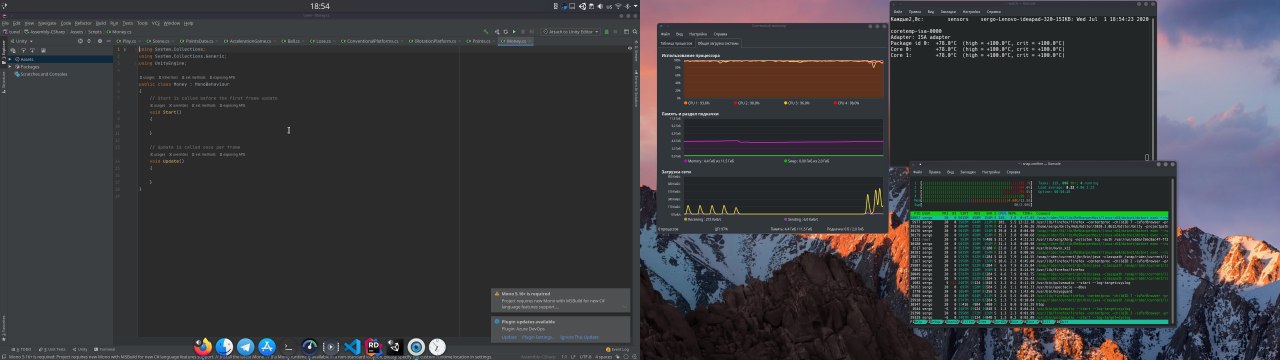Open the Navigate menu in Rider

[47, 23]
